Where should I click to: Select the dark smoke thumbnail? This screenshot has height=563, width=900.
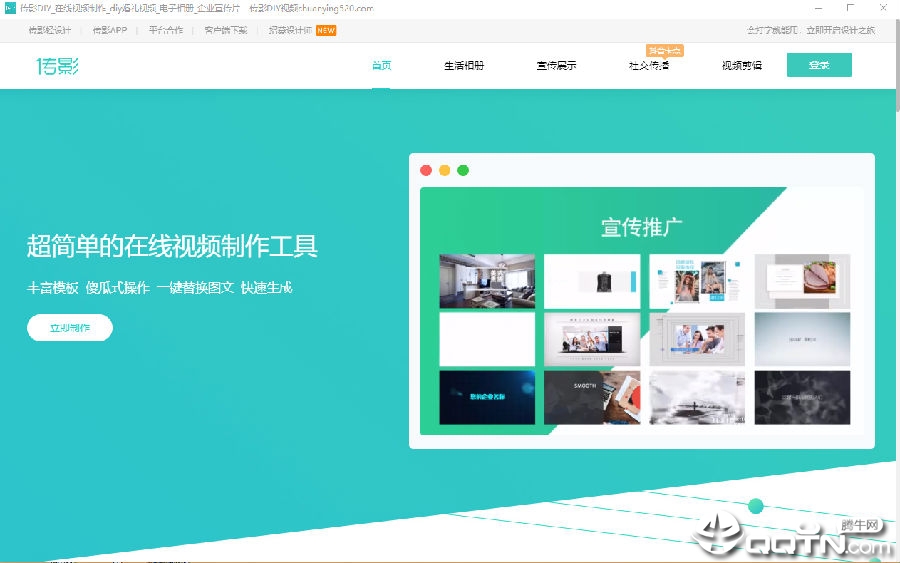[x=802, y=397]
